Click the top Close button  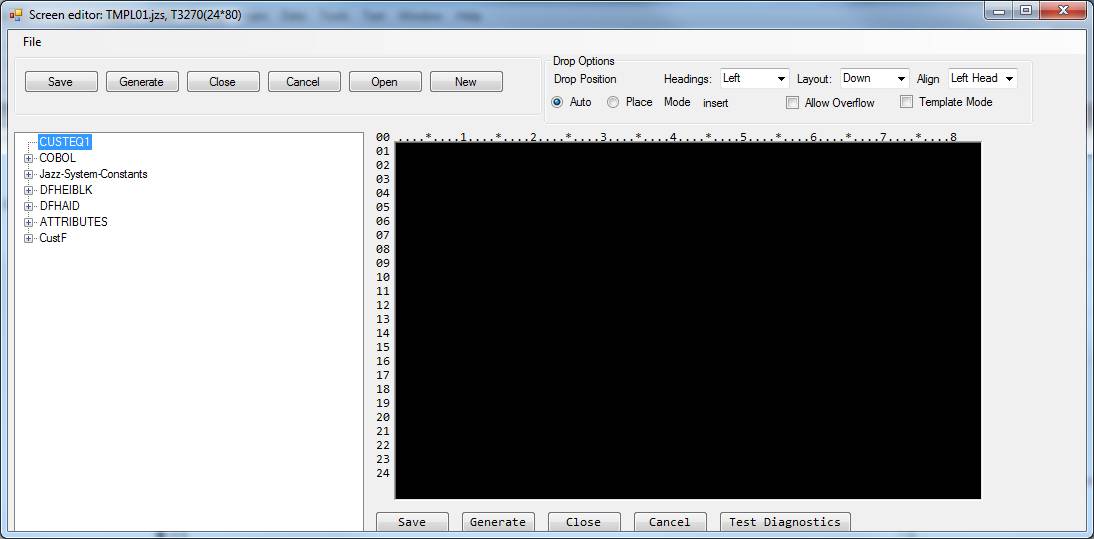(223, 82)
